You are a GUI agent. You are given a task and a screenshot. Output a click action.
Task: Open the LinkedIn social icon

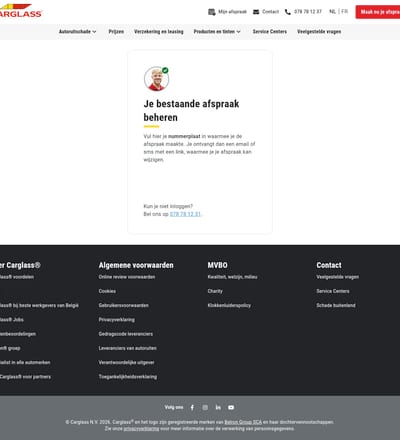point(218,407)
